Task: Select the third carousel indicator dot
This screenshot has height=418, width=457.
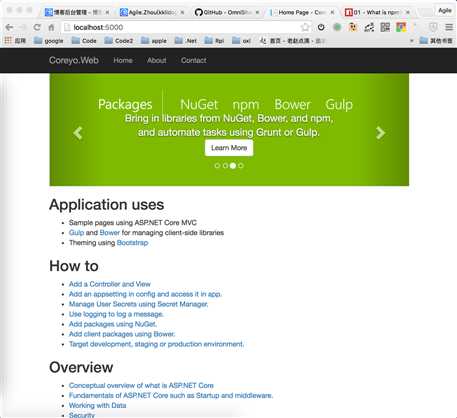Action: coord(233,166)
